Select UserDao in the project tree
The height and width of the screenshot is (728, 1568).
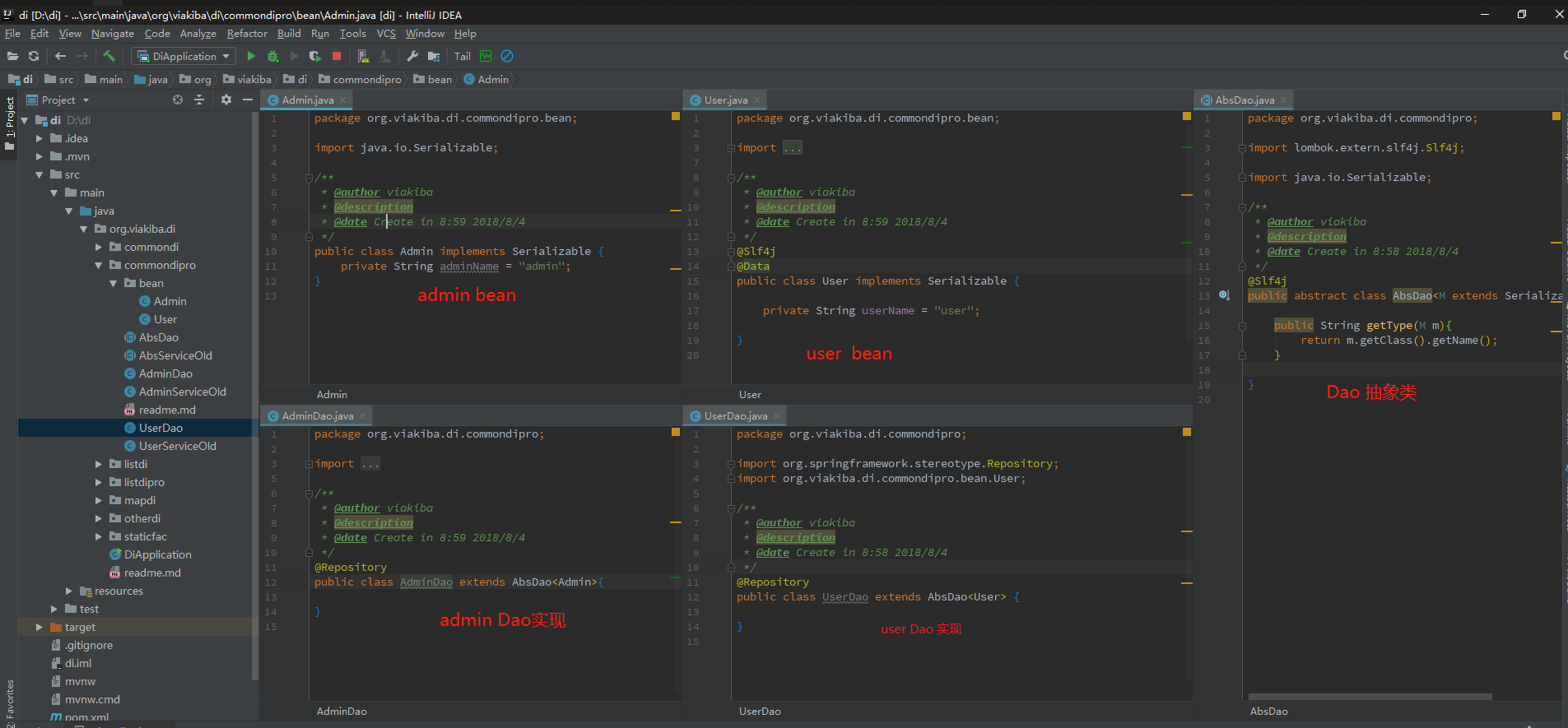click(x=161, y=428)
